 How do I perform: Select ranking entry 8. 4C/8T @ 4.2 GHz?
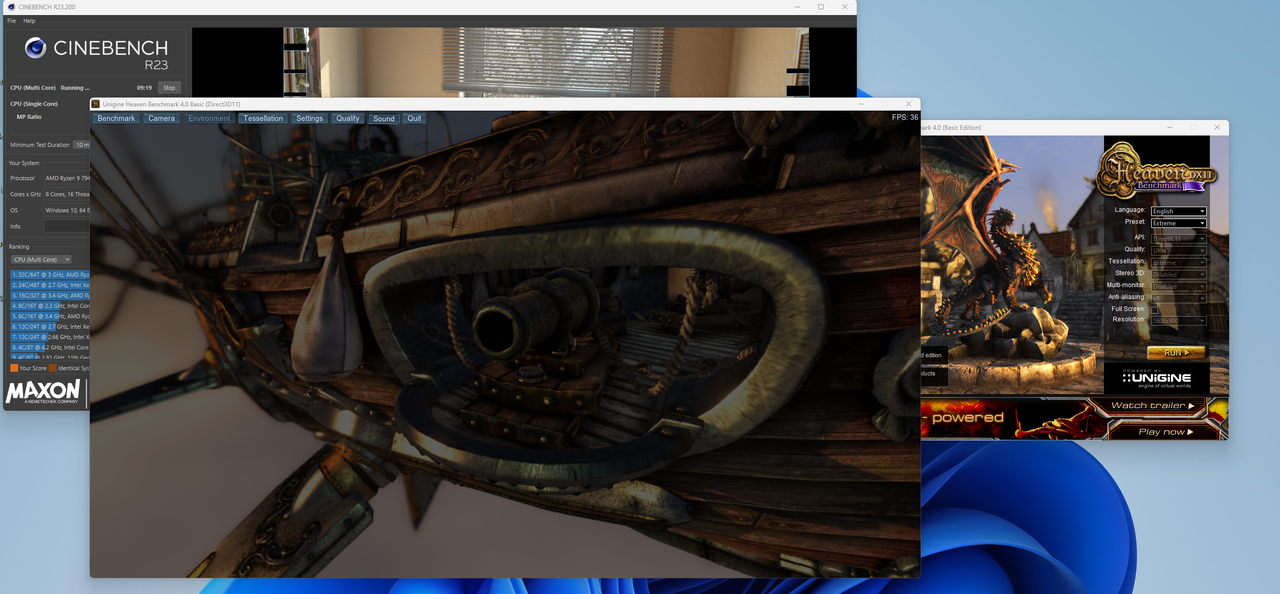(x=50, y=347)
